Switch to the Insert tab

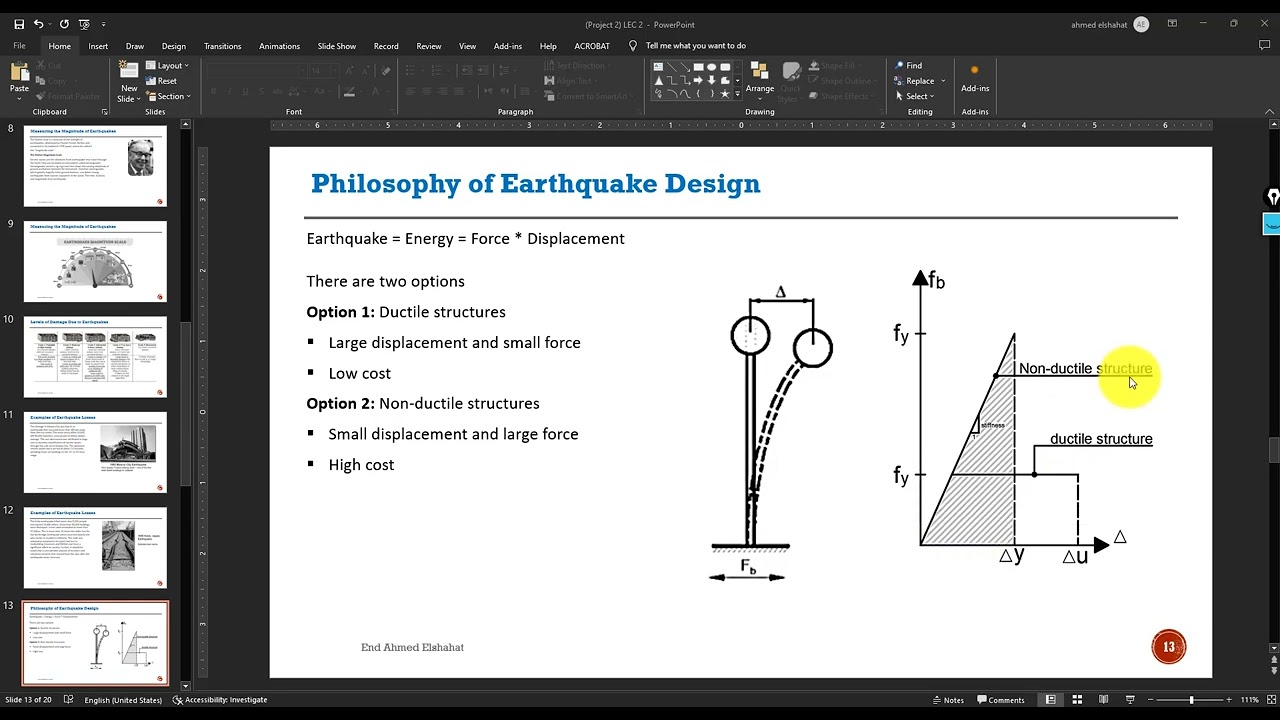click(x=98, y=46)
